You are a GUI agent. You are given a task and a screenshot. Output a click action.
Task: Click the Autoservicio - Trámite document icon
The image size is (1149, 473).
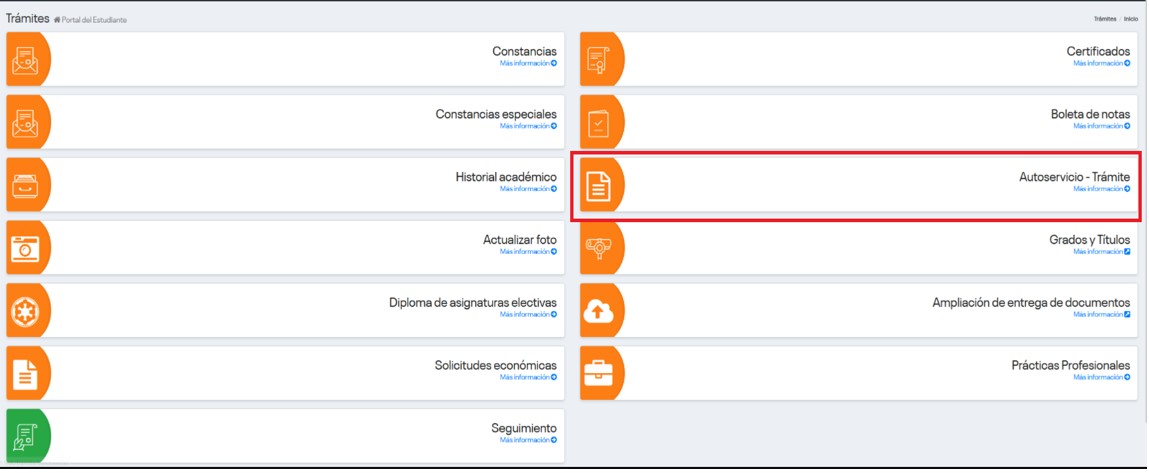coord(598,185)
